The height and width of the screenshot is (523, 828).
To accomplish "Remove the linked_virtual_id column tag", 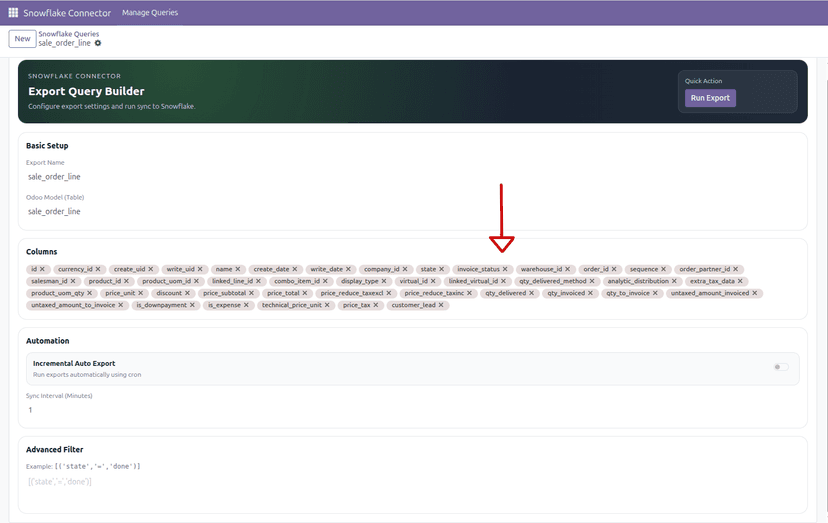I will pos(503,281).
